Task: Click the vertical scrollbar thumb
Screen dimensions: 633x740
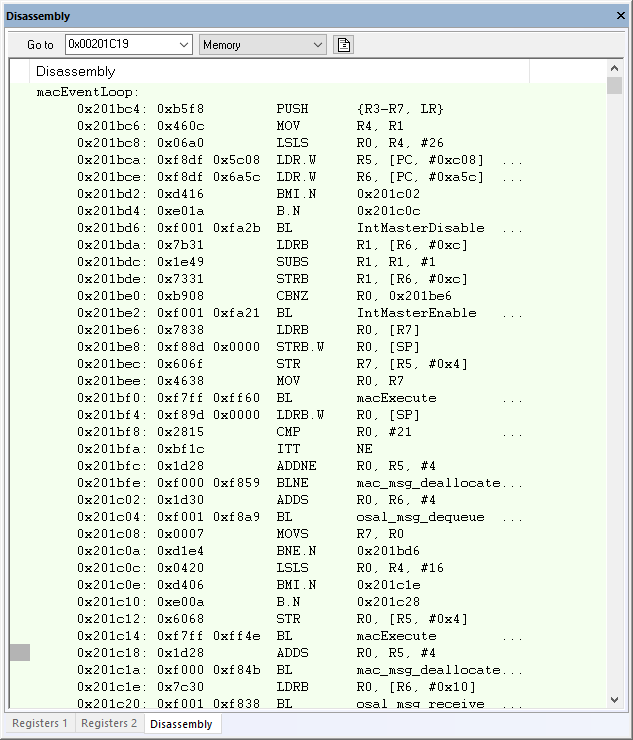Action: point(614,86)
